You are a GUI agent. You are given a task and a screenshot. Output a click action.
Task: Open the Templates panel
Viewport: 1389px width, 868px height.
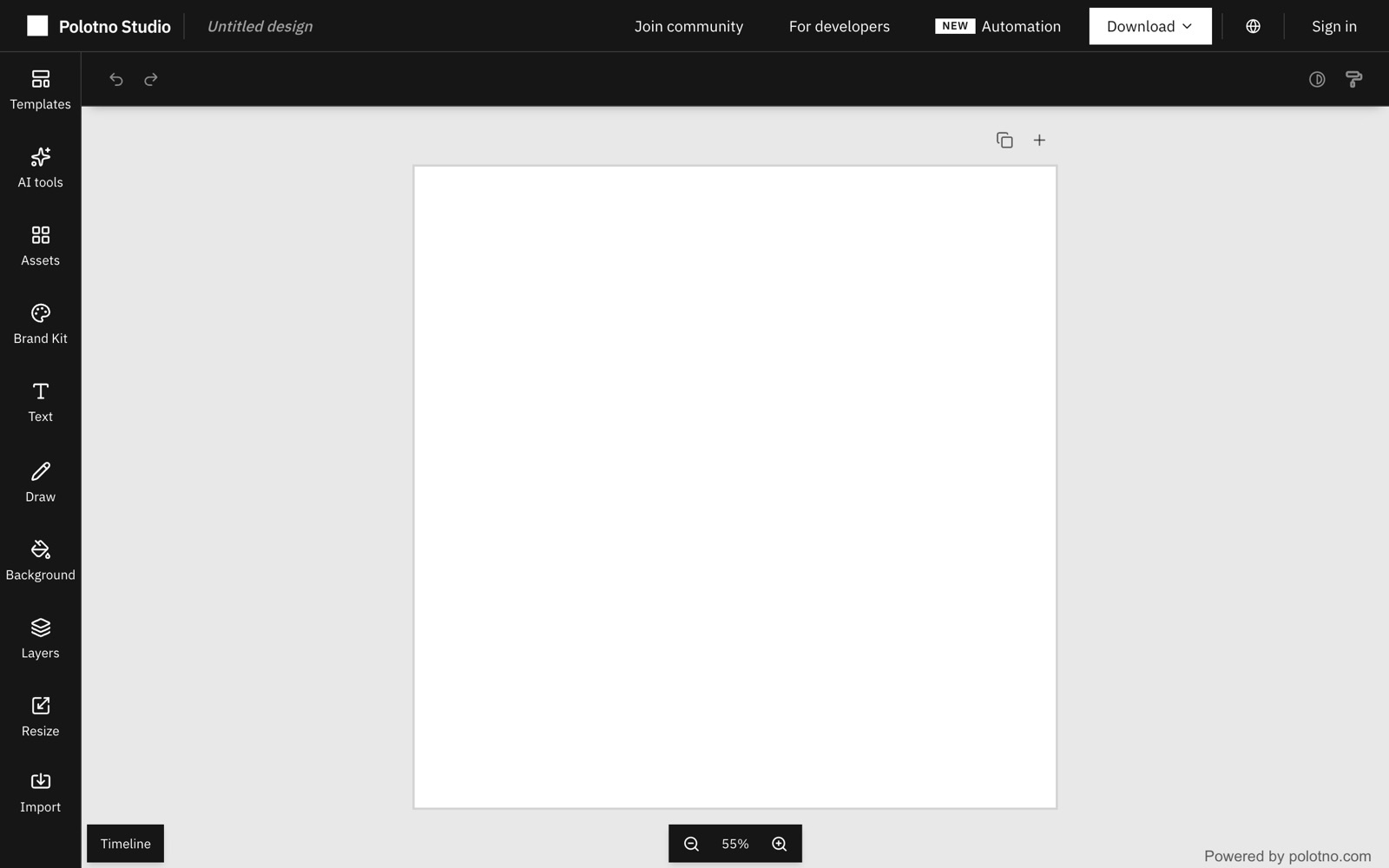pos(40,90)
